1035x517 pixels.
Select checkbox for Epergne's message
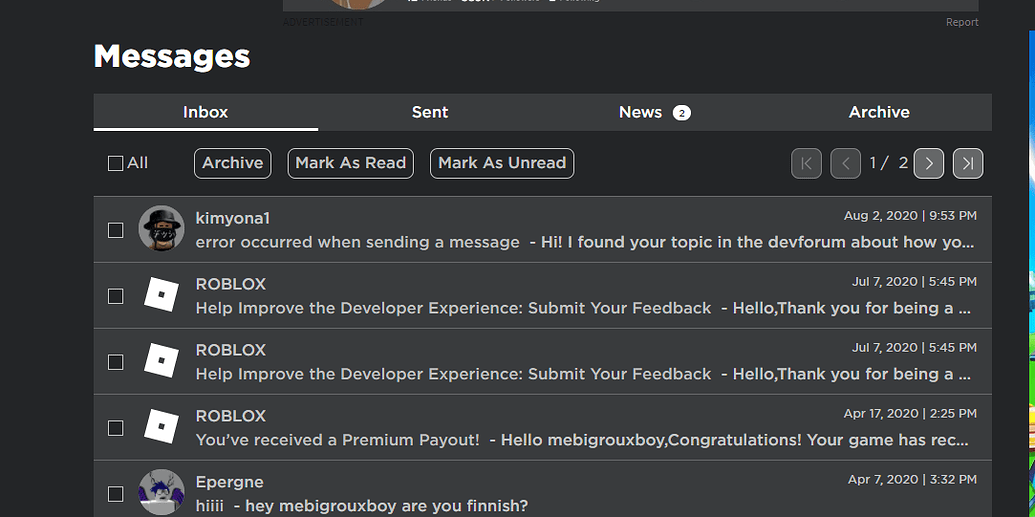116,494
